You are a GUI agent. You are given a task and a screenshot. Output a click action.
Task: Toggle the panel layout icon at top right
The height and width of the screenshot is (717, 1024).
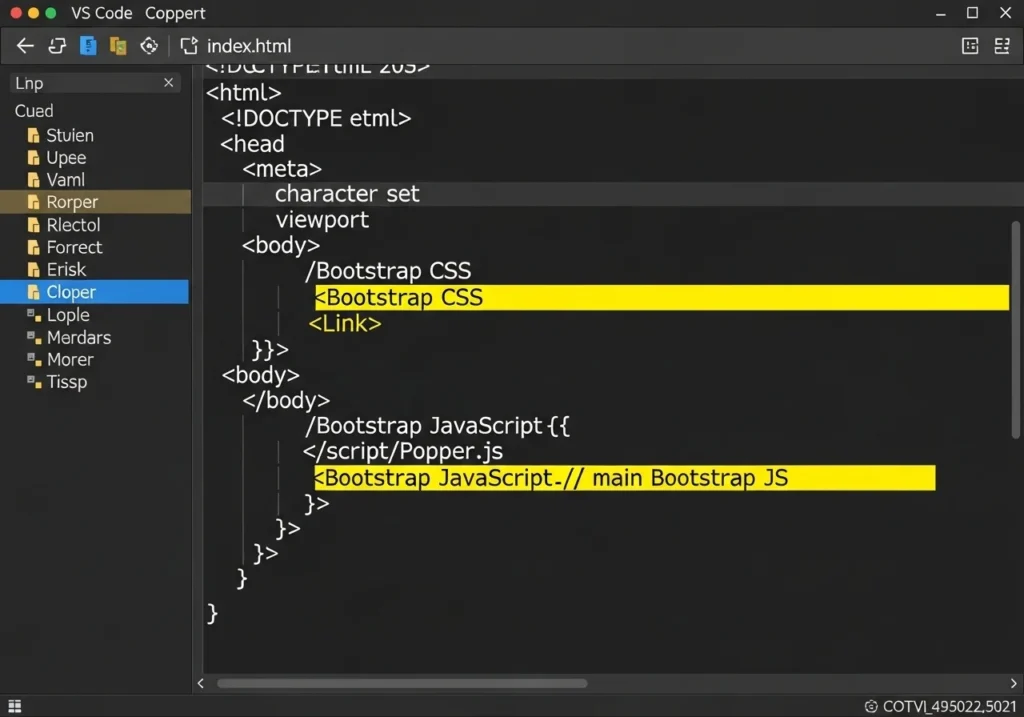[x=969, y=46]
